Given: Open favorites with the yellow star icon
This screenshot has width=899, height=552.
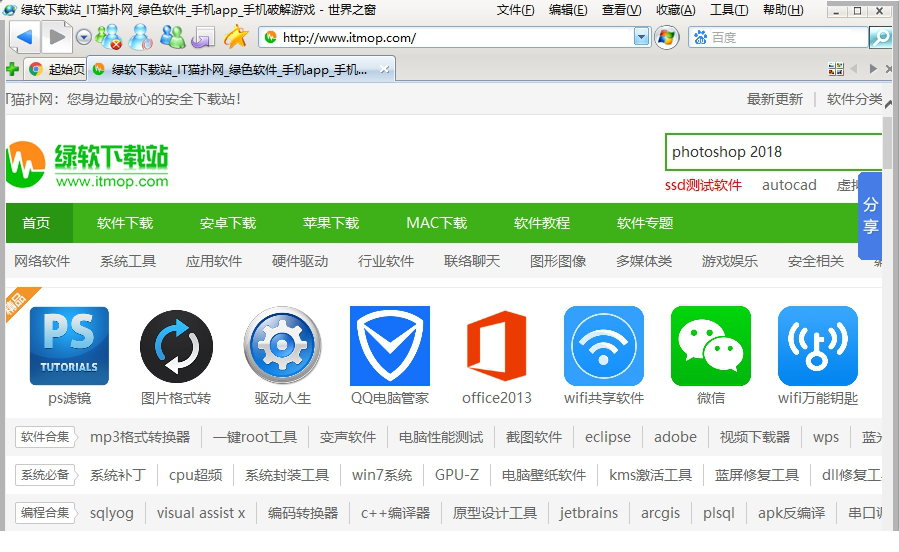Looking at the screenshot, I should [x=236, y=37].
